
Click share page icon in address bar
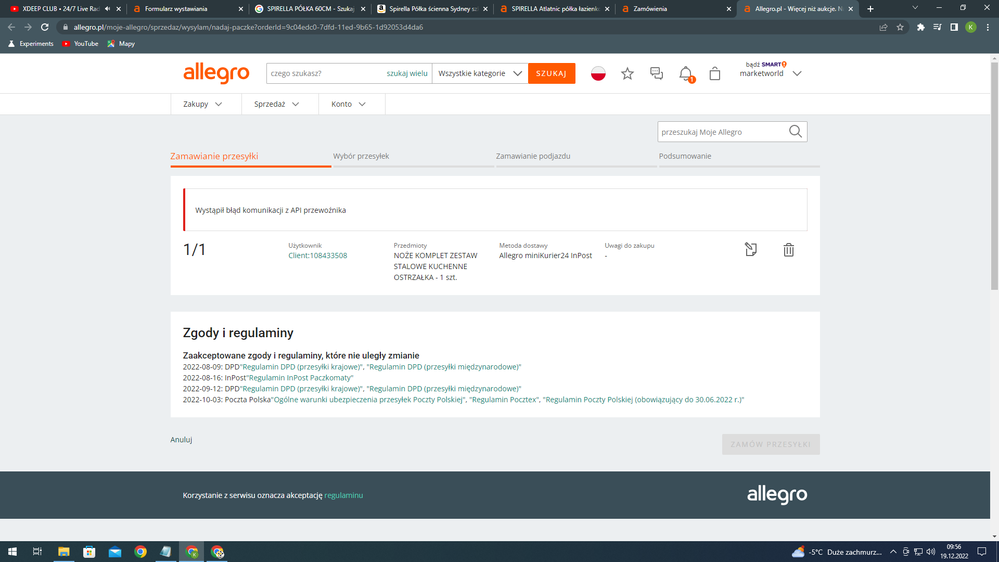[x=883, y=27]
